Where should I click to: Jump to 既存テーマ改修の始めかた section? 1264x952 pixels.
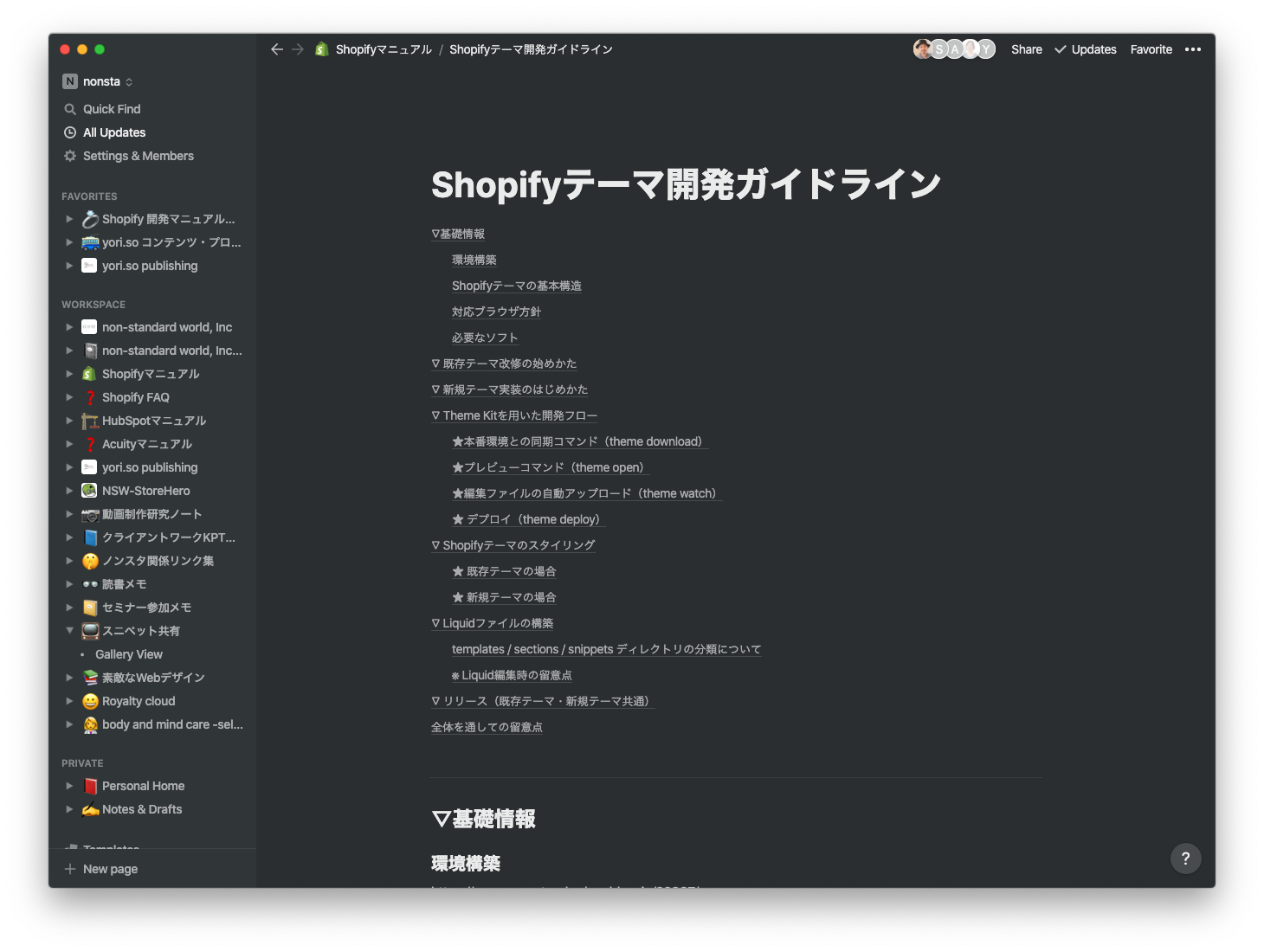click(x=504, y=363)
